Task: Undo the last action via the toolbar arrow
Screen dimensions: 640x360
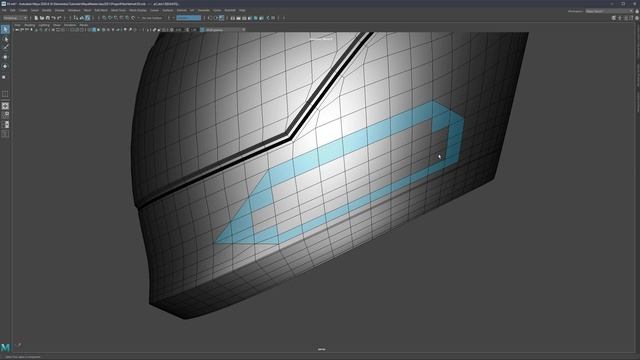Action: [x=53, y=18]
